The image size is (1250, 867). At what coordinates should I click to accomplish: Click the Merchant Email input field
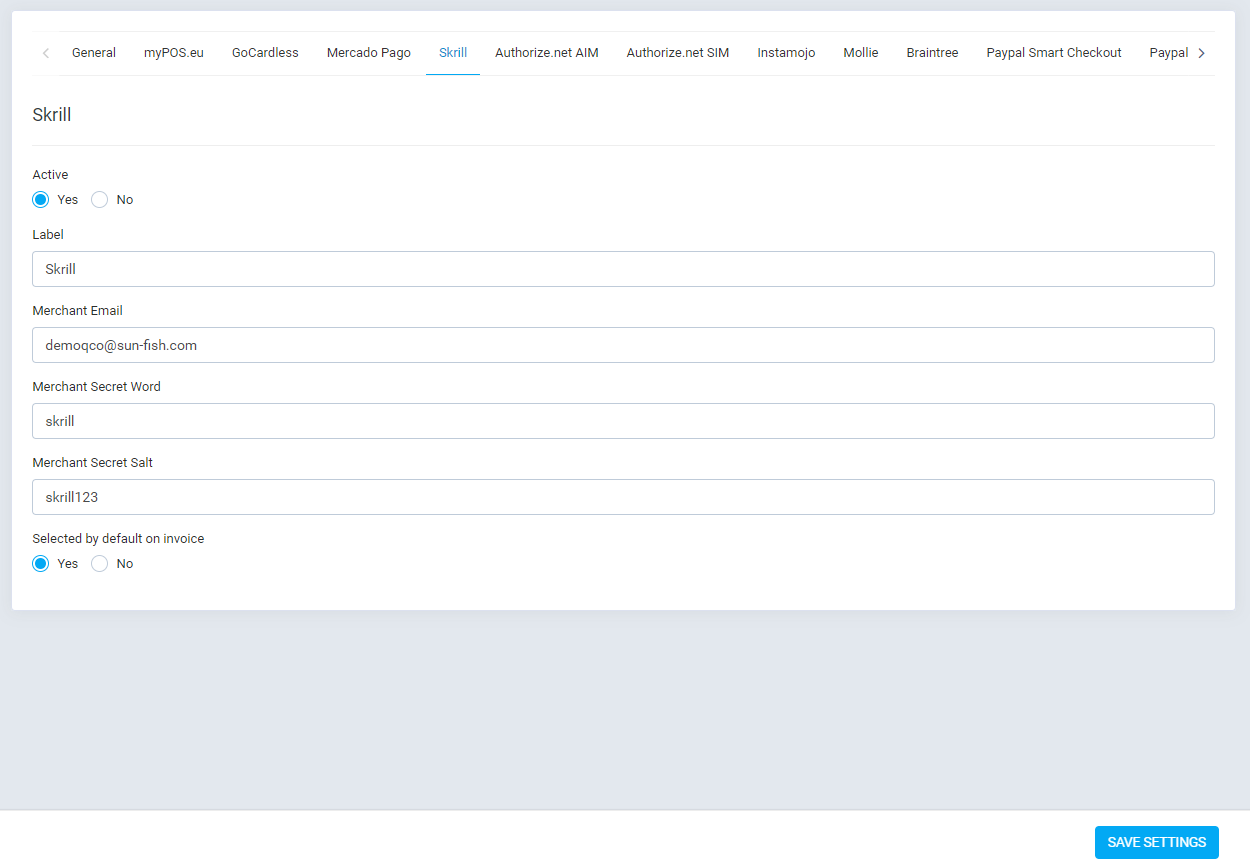click(623, 345)
